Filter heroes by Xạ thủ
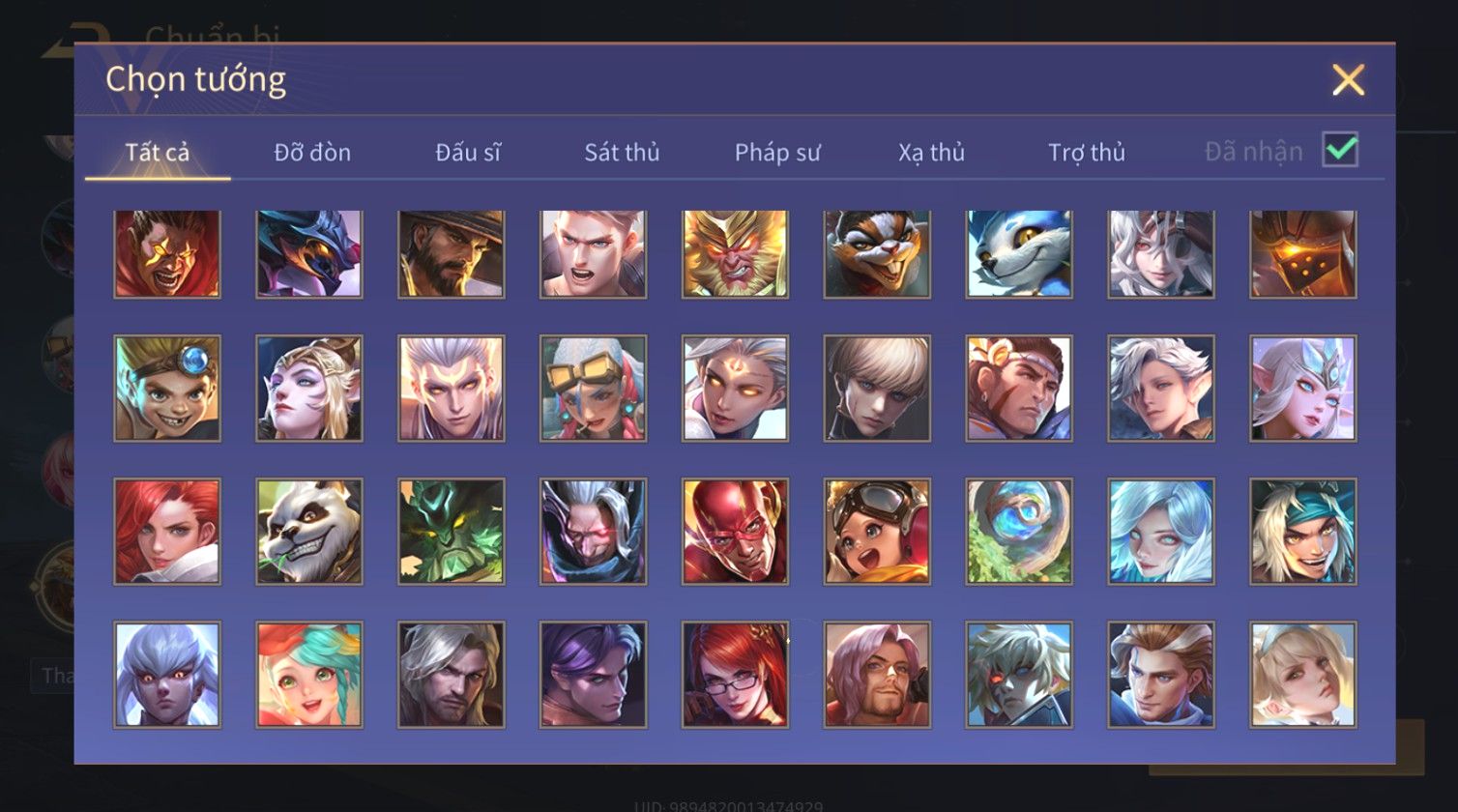The image size is (1458, 812). point(932,152)
